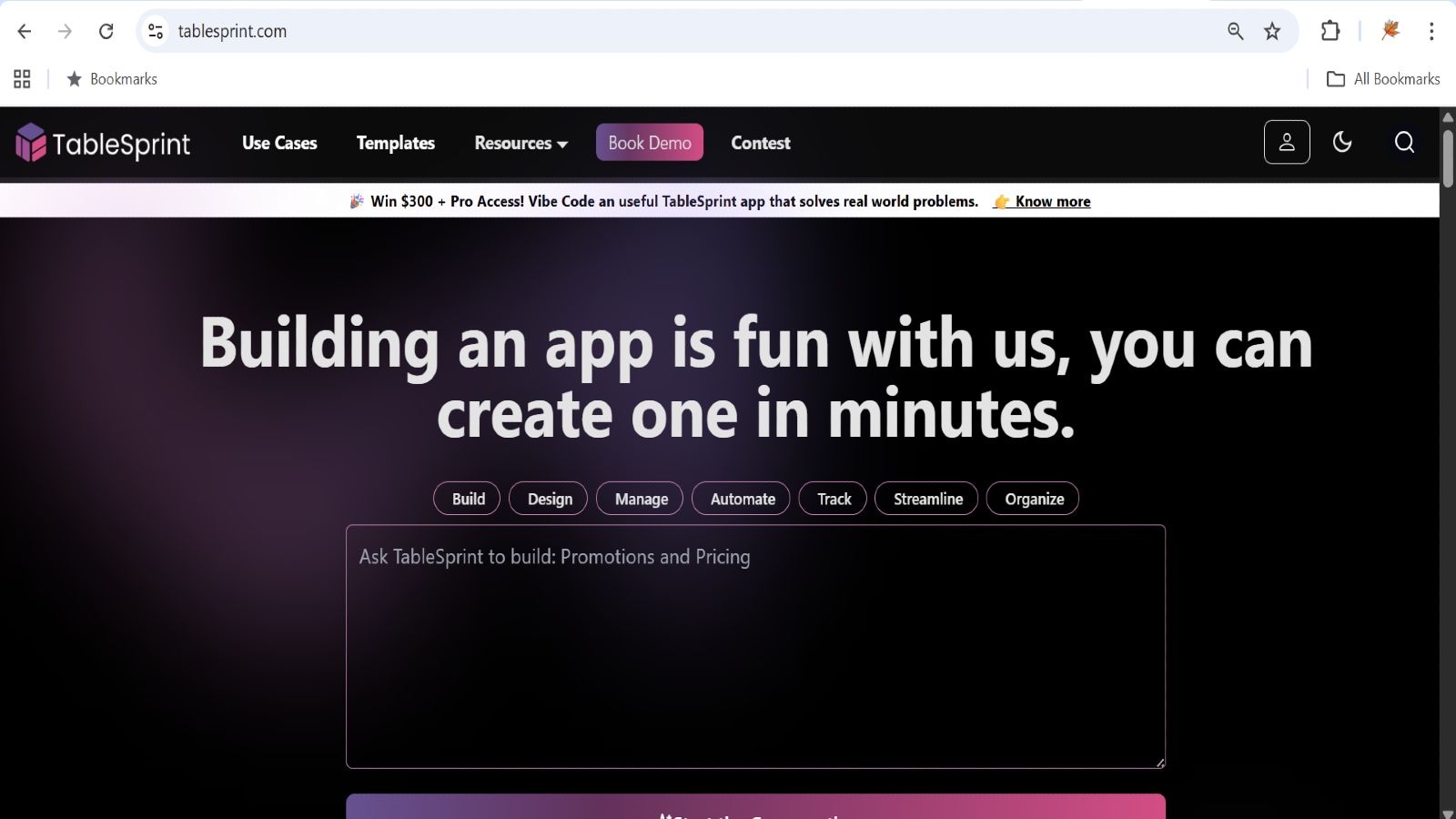Image resolution: width=1456 pixels, height=819 pixels.
Task: Open the Use Cases menu
Action: (x=279, y=143)
